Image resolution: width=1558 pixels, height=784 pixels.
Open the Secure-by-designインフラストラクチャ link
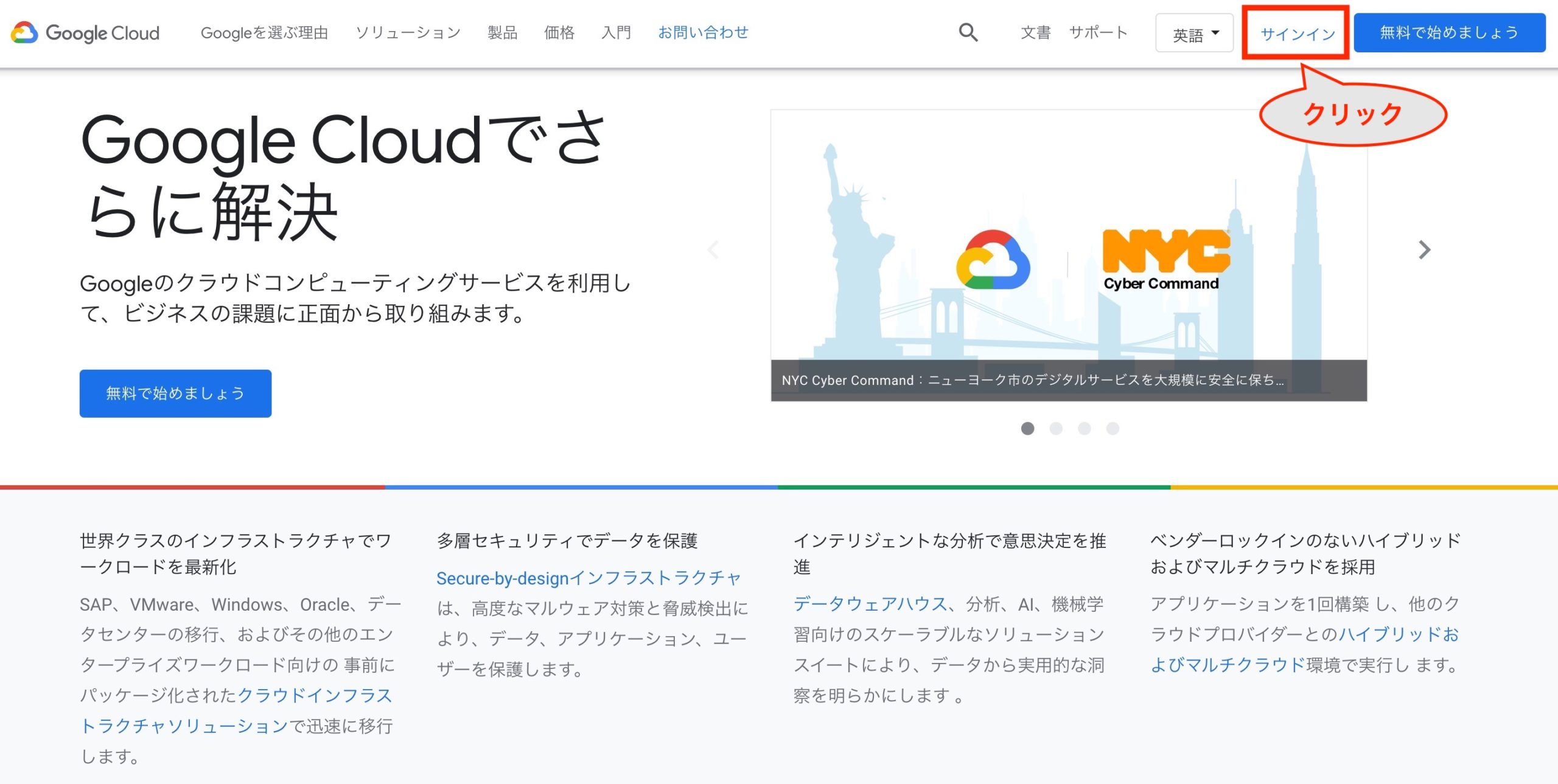[589, 578]
